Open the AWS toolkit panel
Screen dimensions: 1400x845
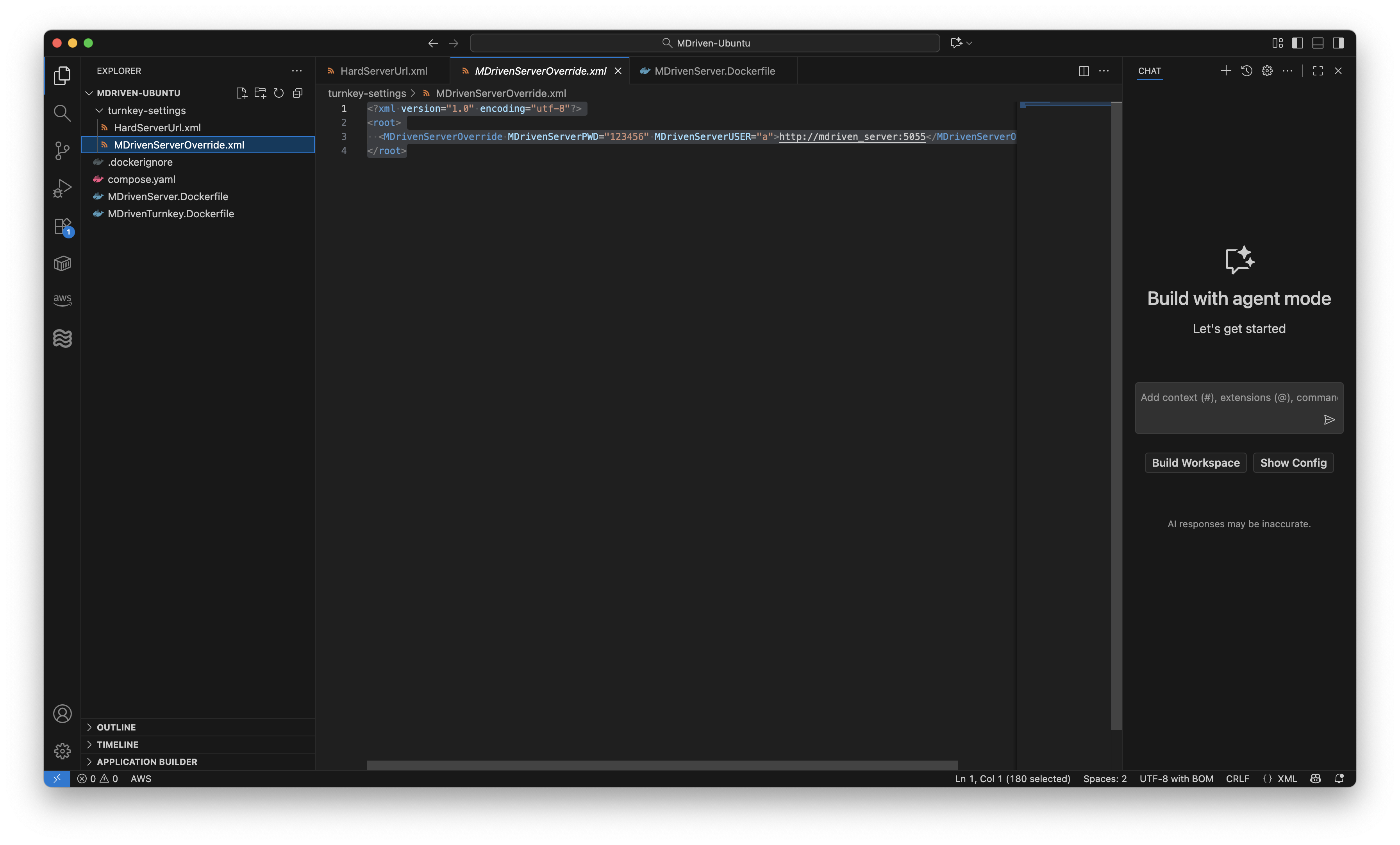tap(62, 300)
